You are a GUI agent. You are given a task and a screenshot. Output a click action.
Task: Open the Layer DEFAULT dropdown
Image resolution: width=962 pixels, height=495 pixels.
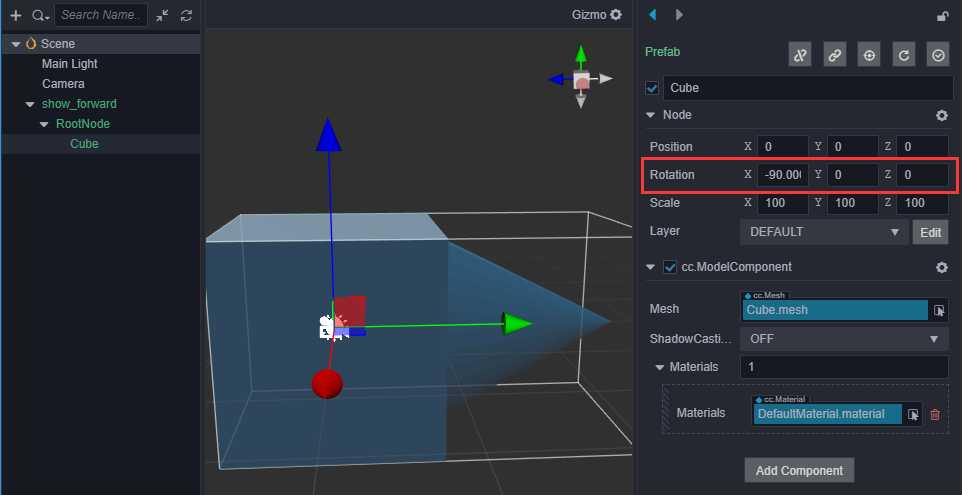click(823, 232)
